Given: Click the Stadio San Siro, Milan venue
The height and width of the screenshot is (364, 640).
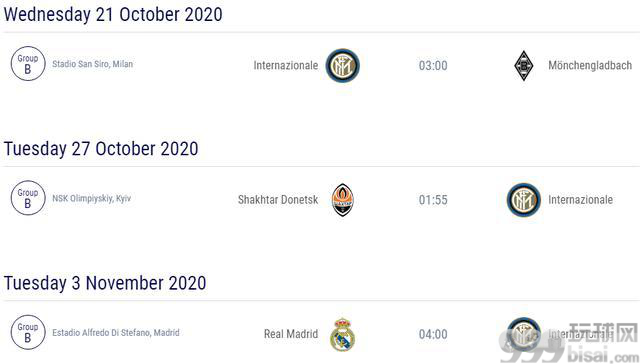Looking at the screenshot, I should 93,64.
